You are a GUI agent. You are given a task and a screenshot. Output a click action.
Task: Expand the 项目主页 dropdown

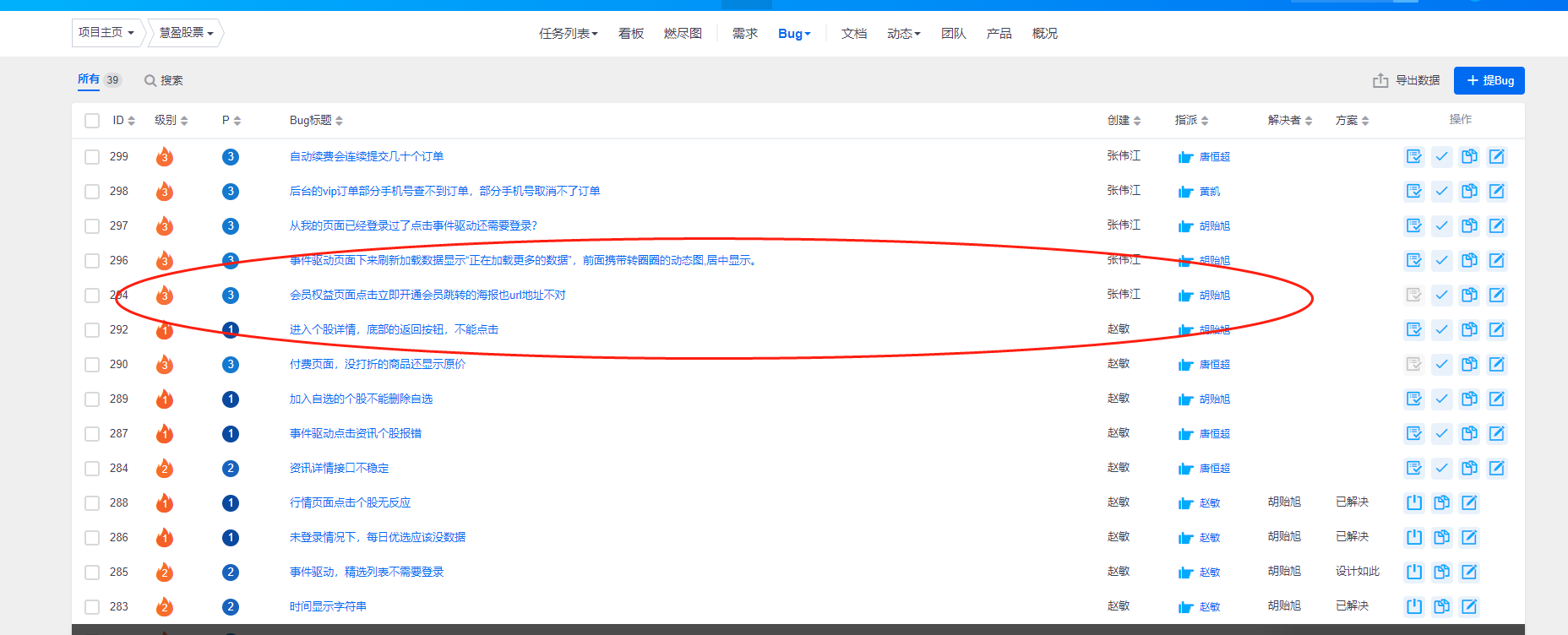106,33
